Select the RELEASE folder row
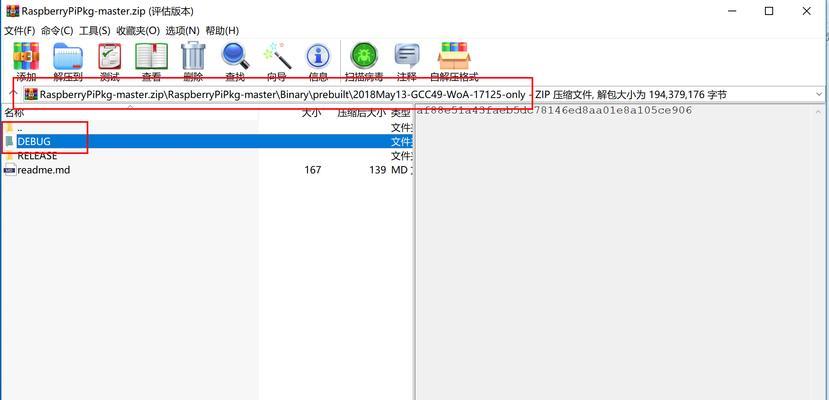This screenshot has height=400, width=829. [x=207, y=156]
